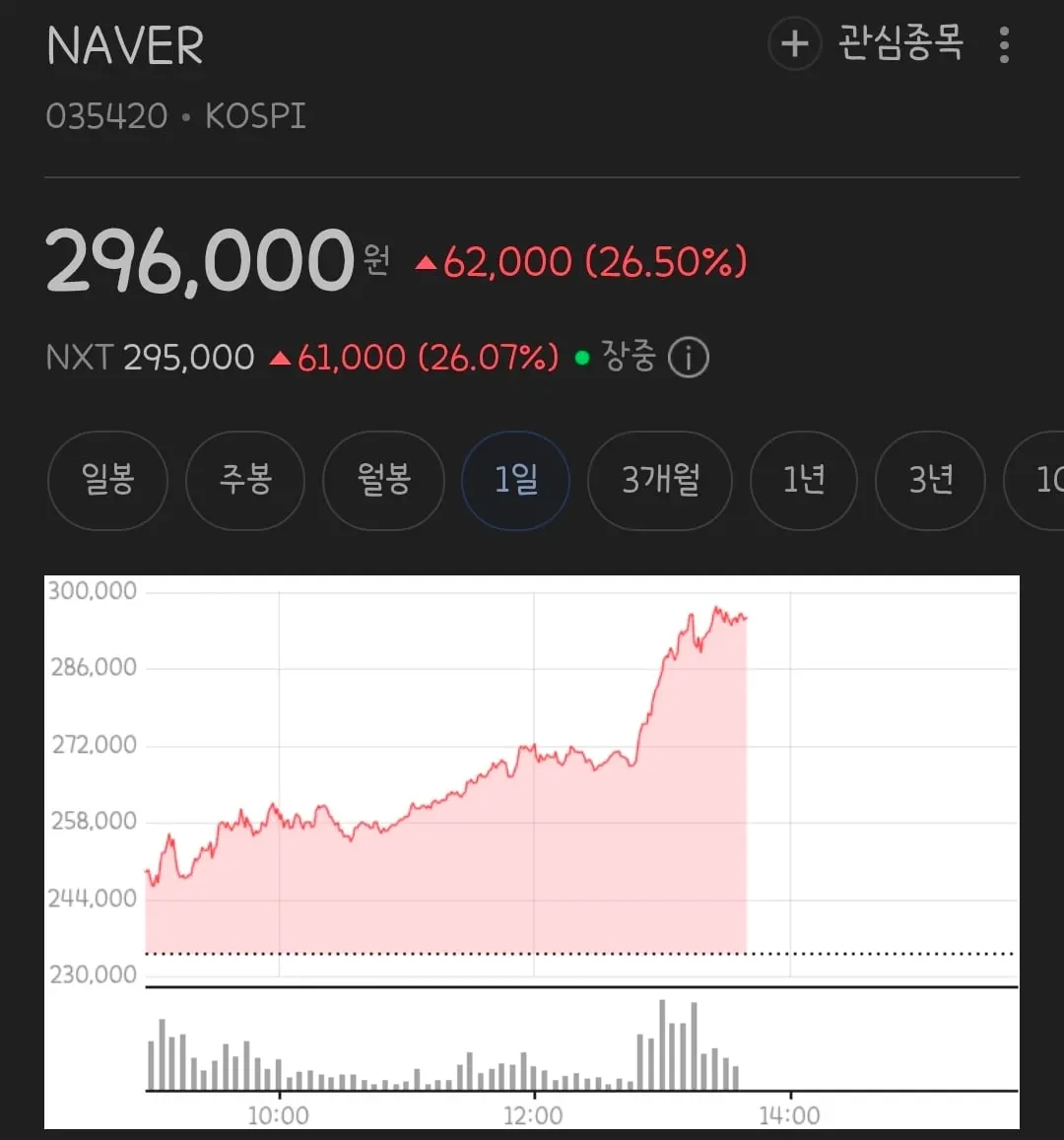1064x1140 pixels.
Task: Tap the red up-triangle beside 62,000
Action: pos(426,263)
